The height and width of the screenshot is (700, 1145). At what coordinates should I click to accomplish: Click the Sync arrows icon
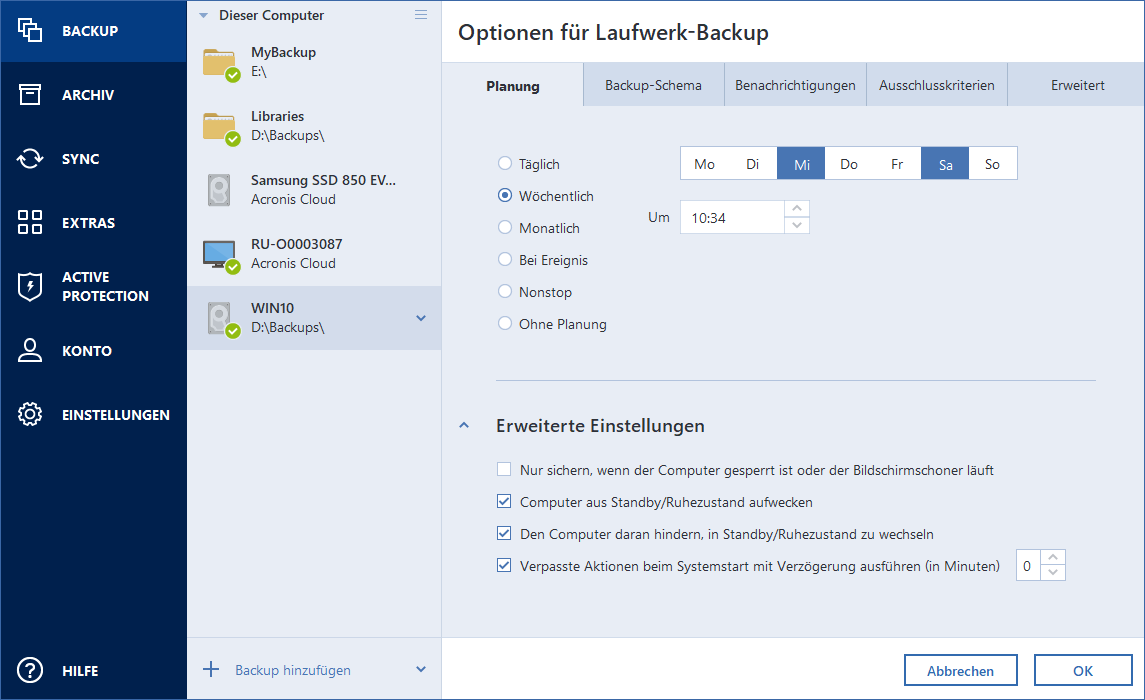point(30,159)
